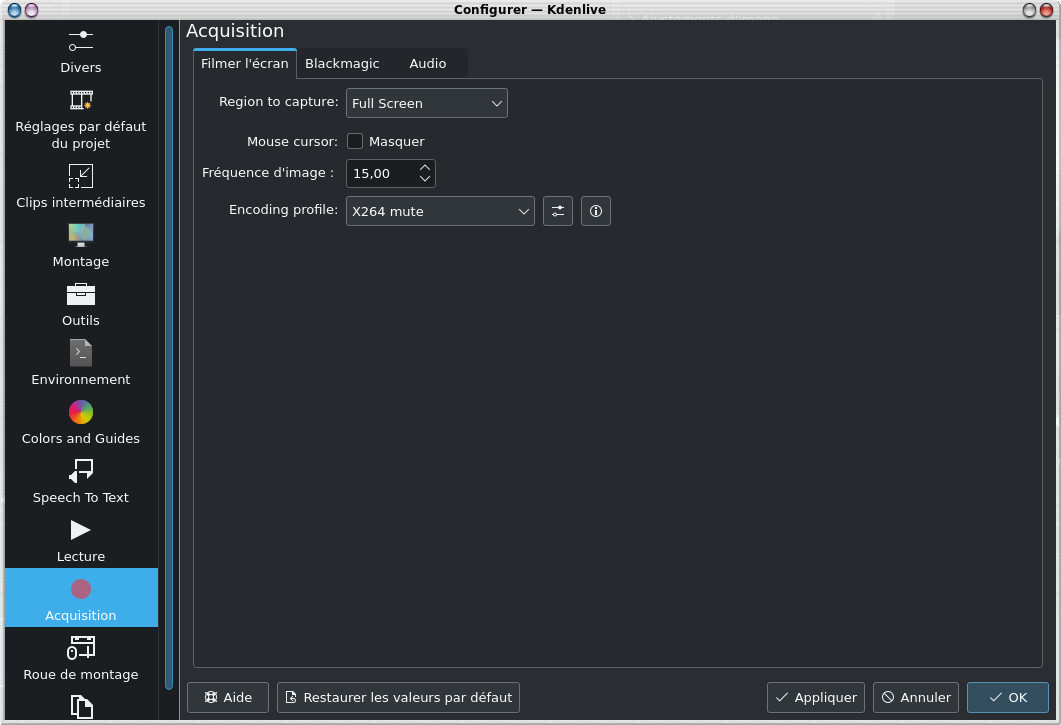Image resolution: width=1061 pixels, height=725 pixels.
Task: Decrease Fréquence d'image value with down arrow
Action: (424, 179)
